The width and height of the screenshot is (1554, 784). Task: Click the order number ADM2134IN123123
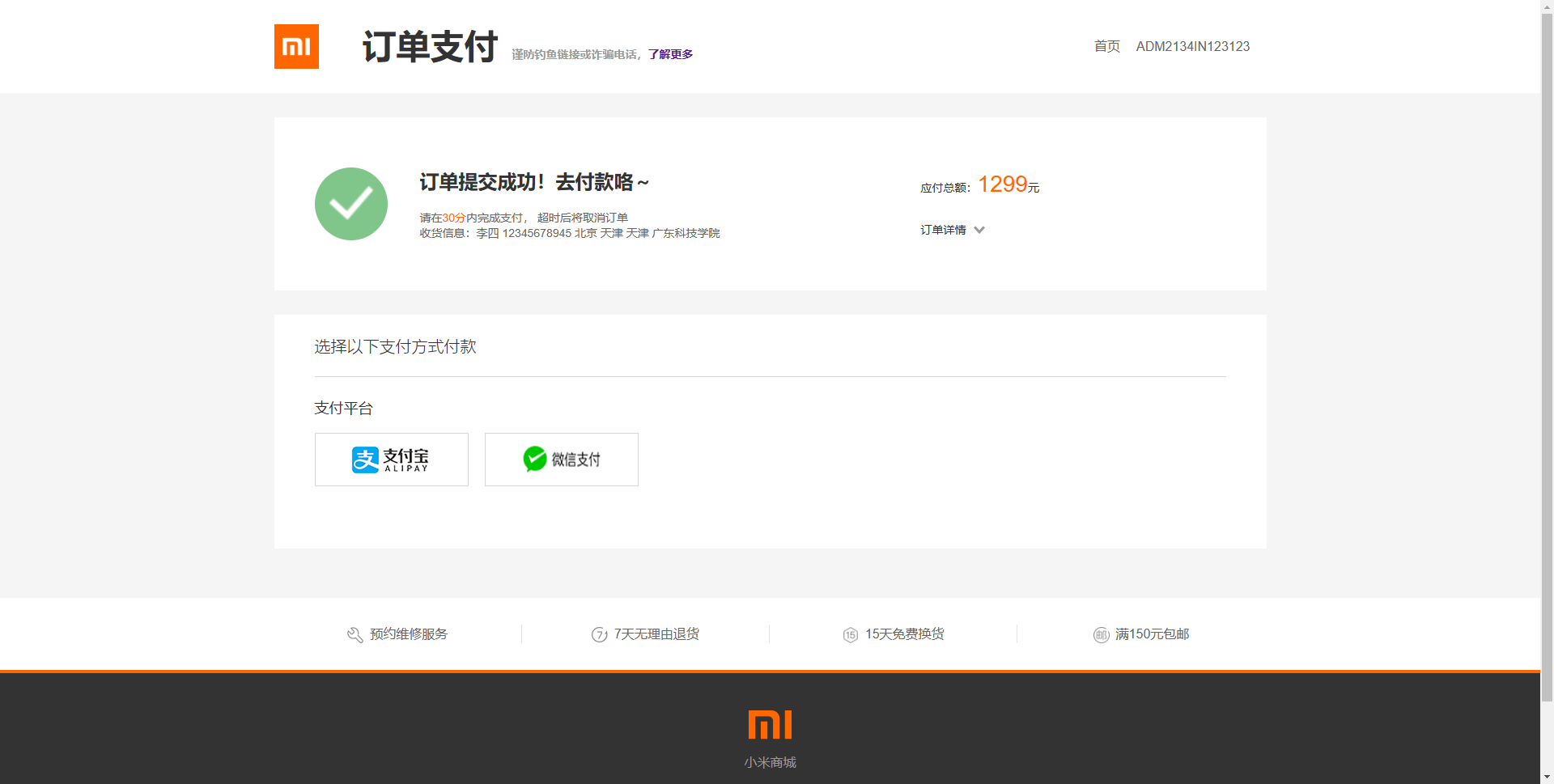1192,46
